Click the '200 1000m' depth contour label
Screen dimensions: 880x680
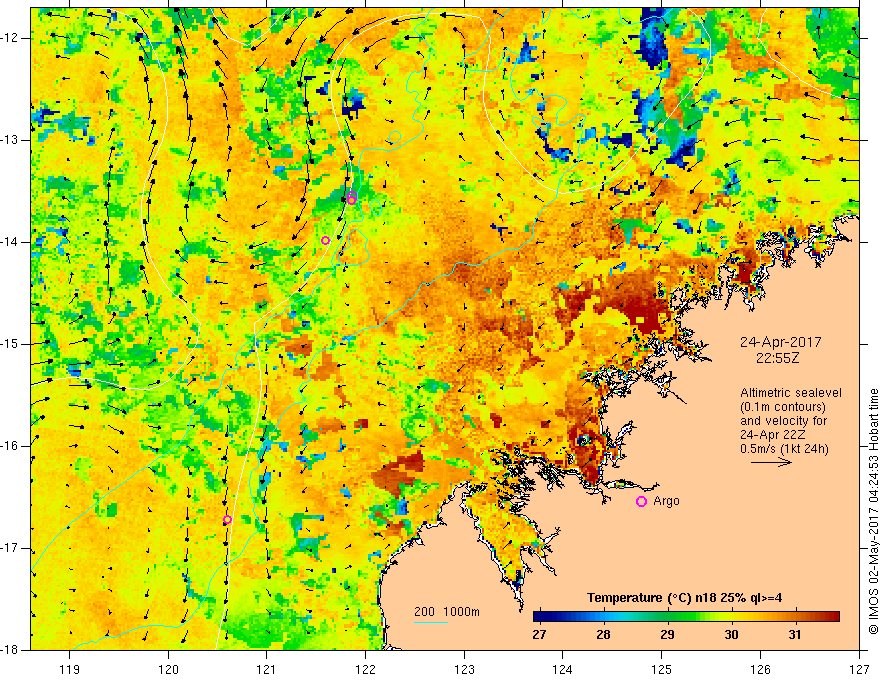(x=447, y=612)
